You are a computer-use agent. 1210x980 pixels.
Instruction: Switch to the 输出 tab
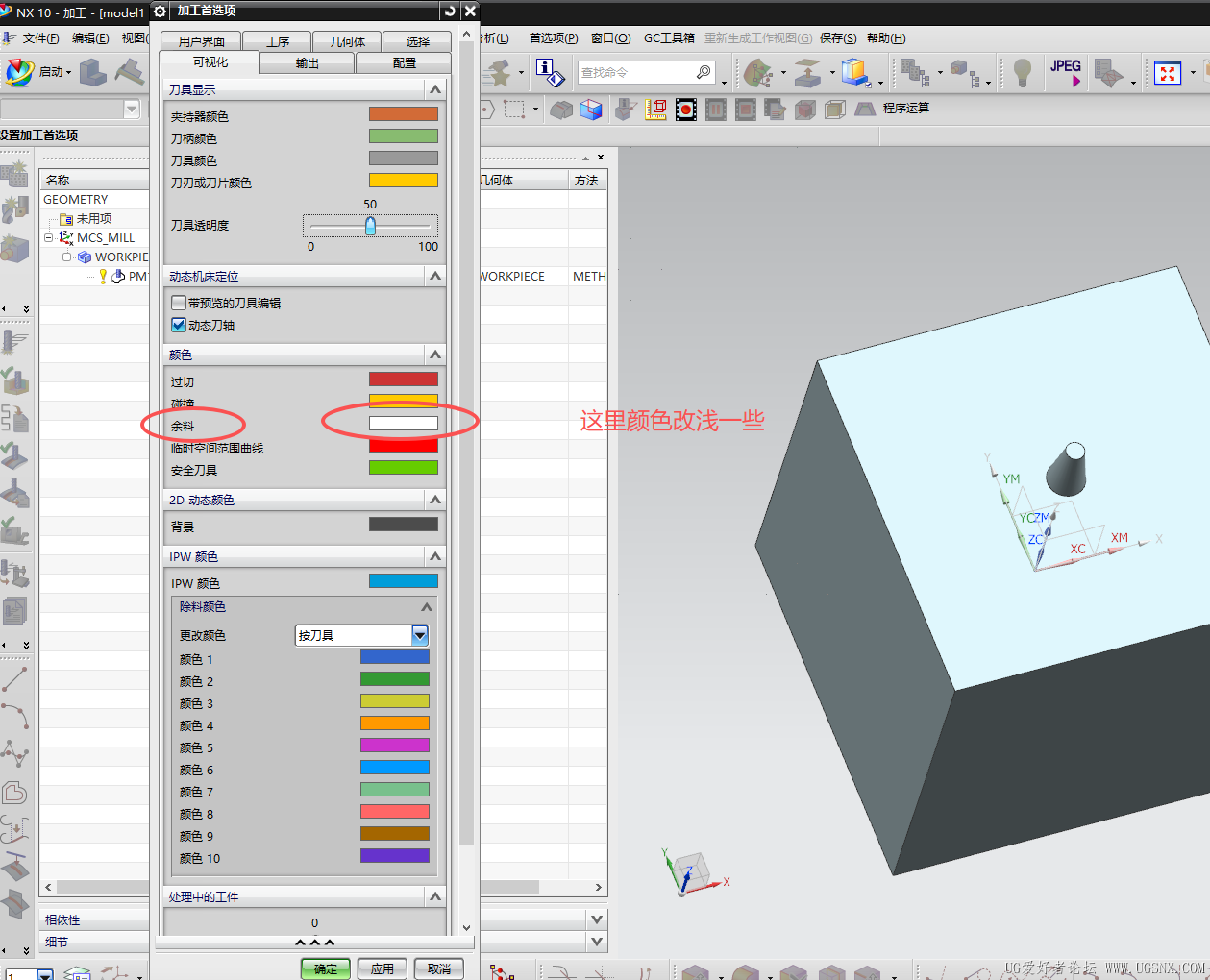click(x=307, y=62)
